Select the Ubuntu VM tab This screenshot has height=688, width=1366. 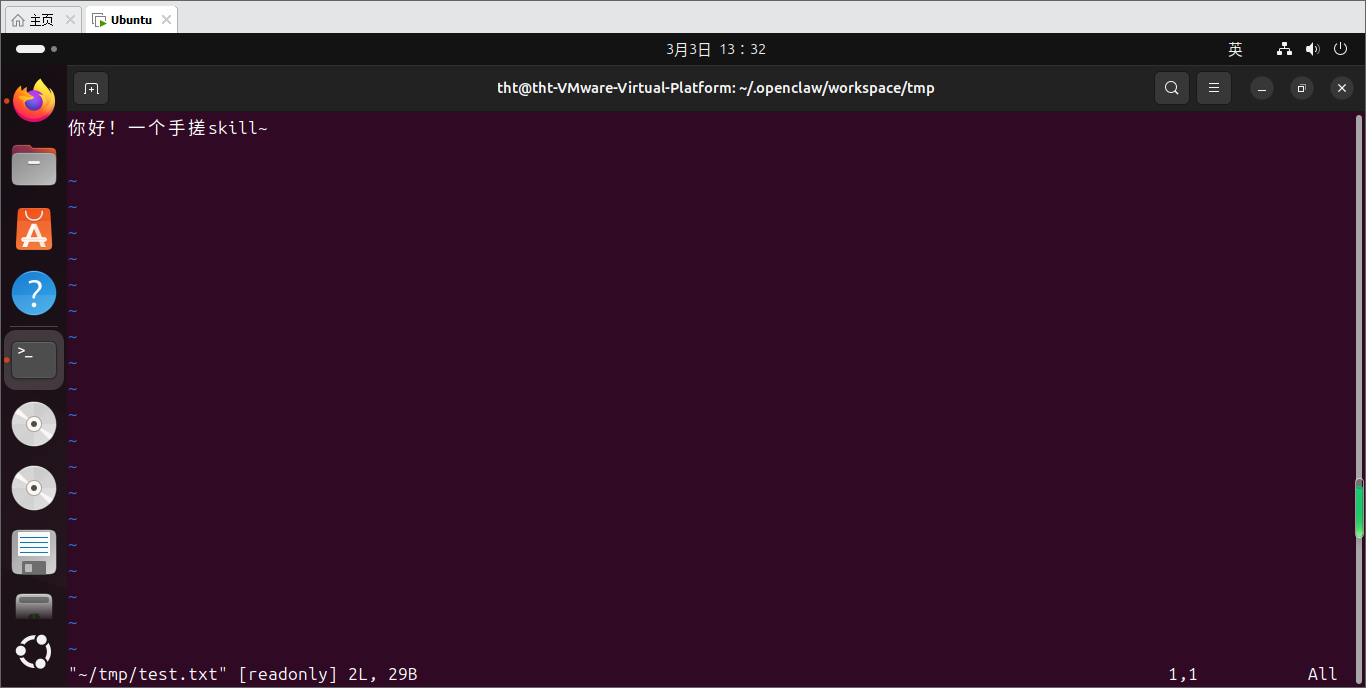click(x=130, y=20)
